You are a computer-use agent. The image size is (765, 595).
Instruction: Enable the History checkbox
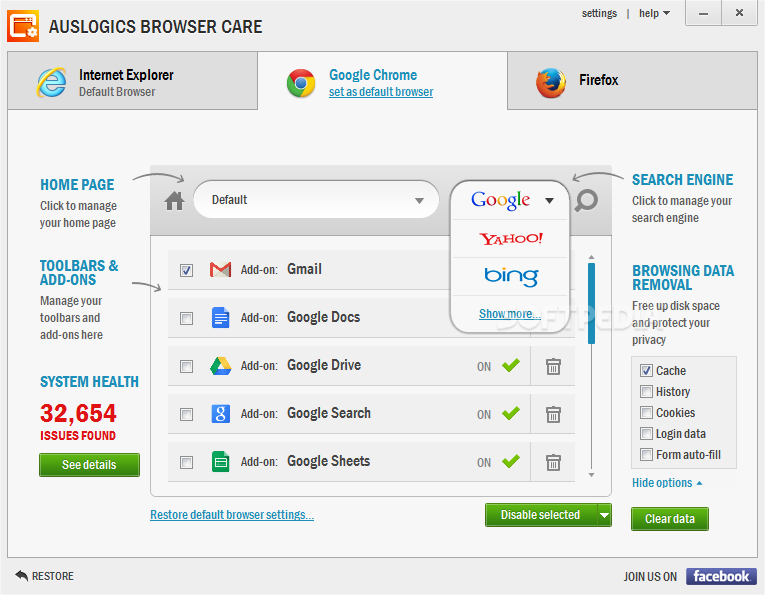[646, 392]
